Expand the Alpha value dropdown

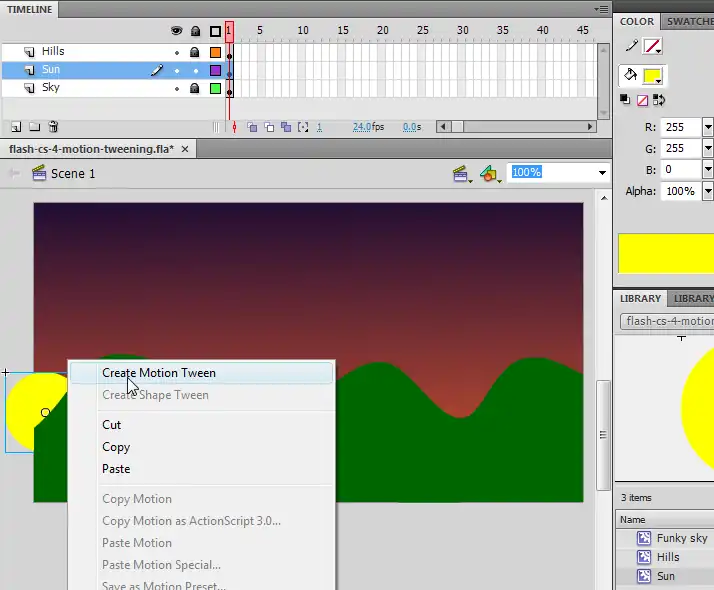click(708, 191)
